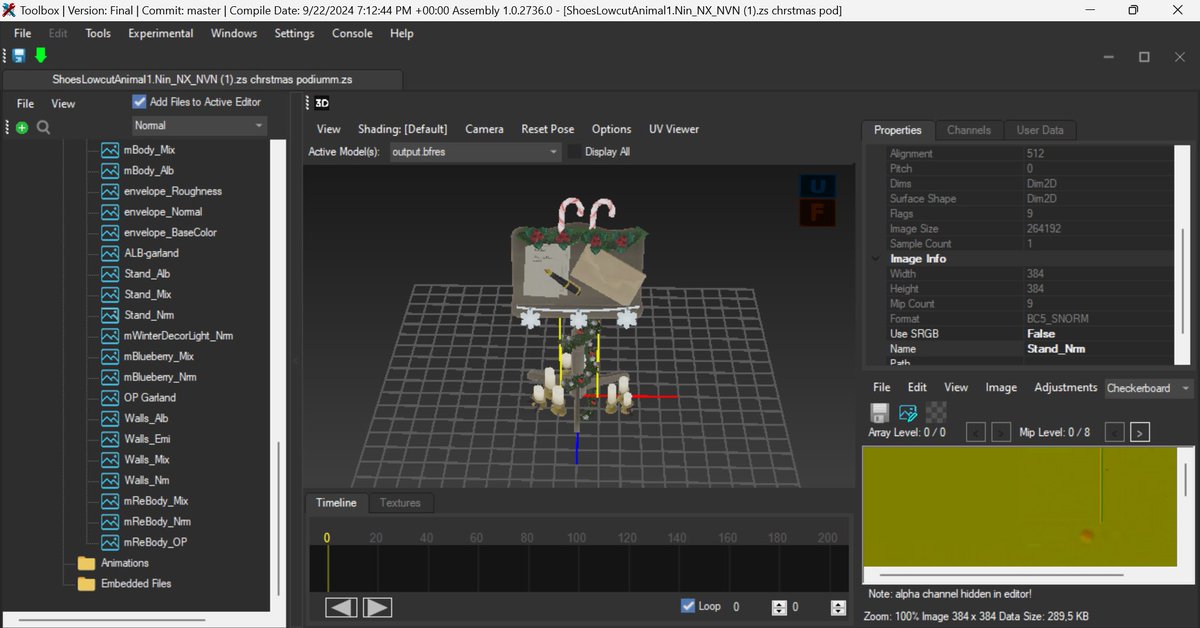Open the Console menu
The image size is (1200, 628).
click(x=352, y=33)
